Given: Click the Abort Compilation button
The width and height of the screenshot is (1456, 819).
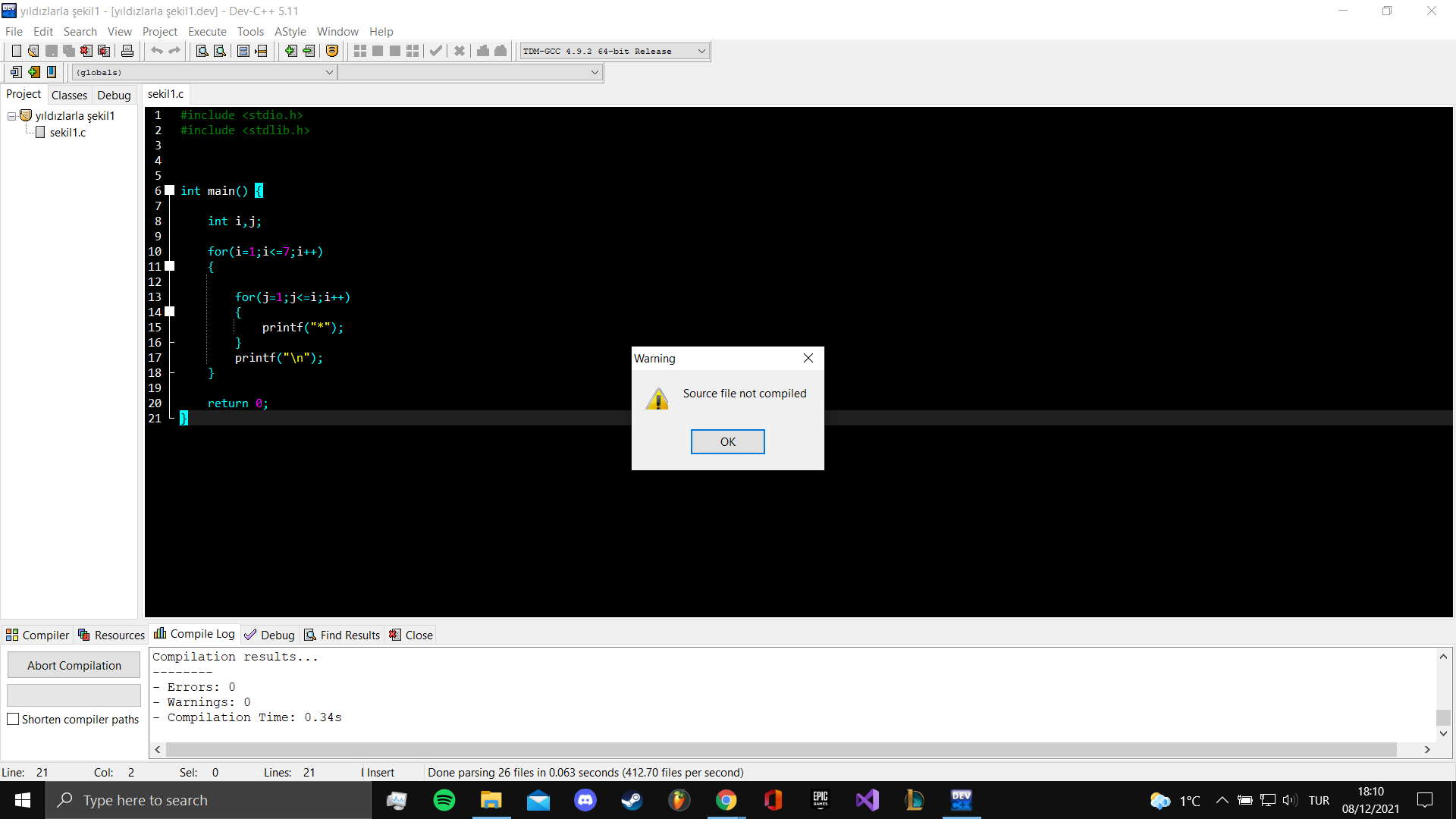Looking at the screenshot, I should point(74,665).
